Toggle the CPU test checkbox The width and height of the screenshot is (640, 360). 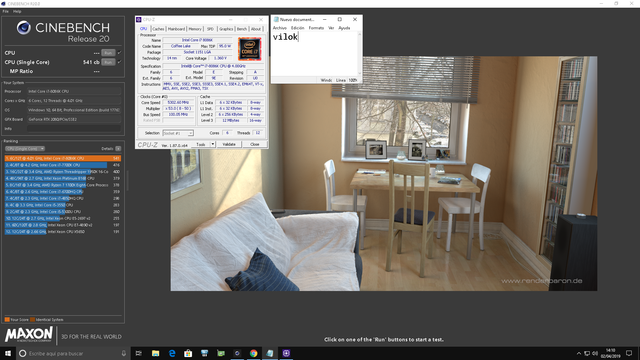click(119, 53)
